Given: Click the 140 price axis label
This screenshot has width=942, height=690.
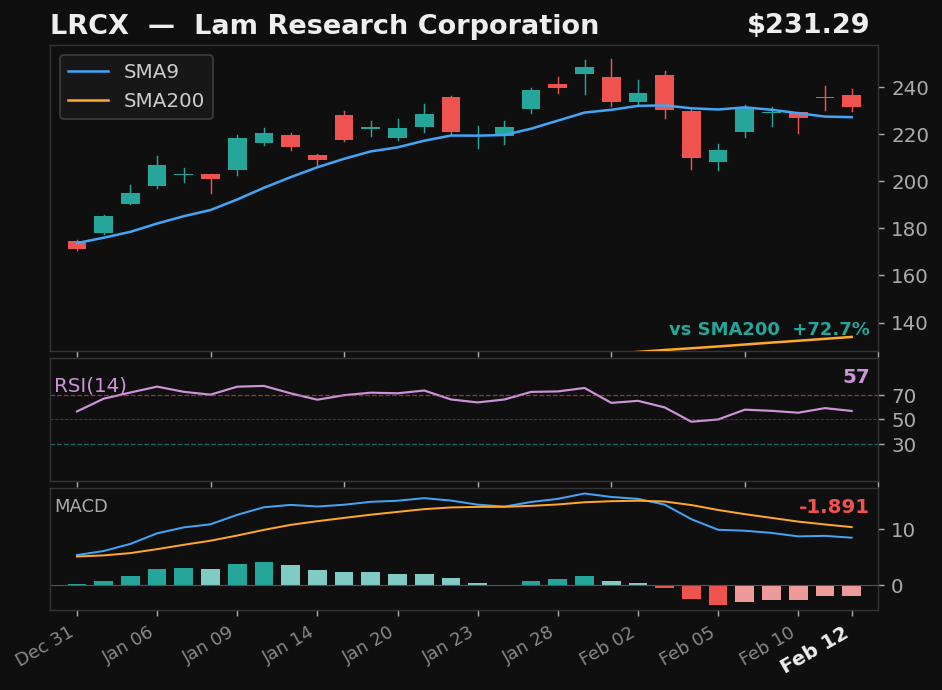Looking at the screenshot, I should pyautogui.click(x=910, y=323).
